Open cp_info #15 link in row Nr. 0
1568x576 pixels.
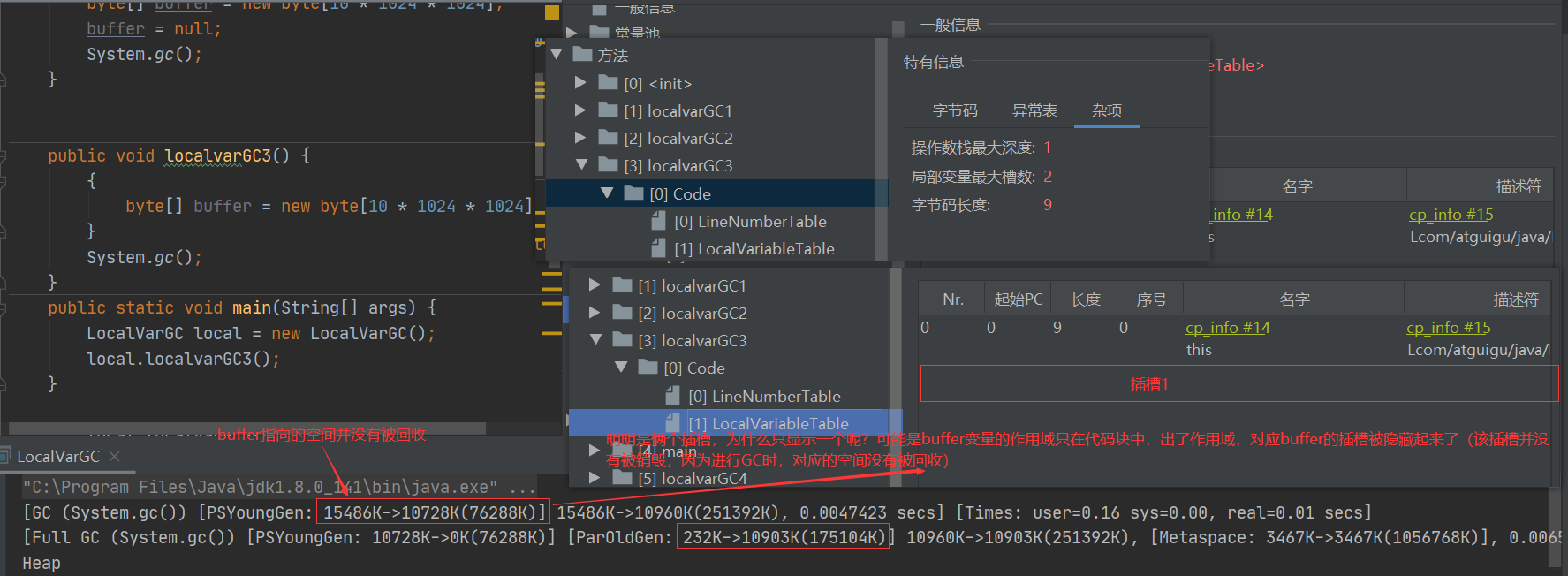(1448, 328)
